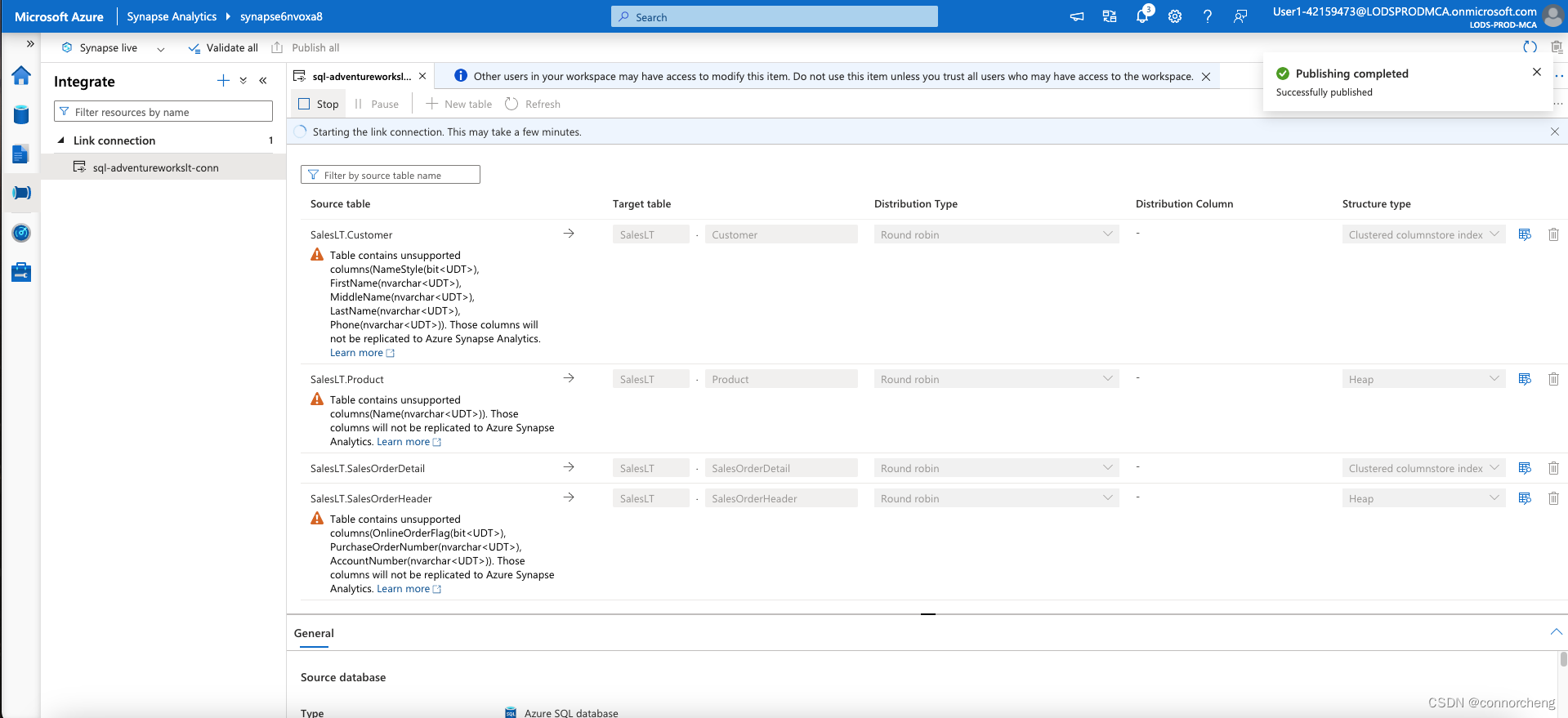
Task: Add a new Integrate resource
Action: click(x=223, y=80)
